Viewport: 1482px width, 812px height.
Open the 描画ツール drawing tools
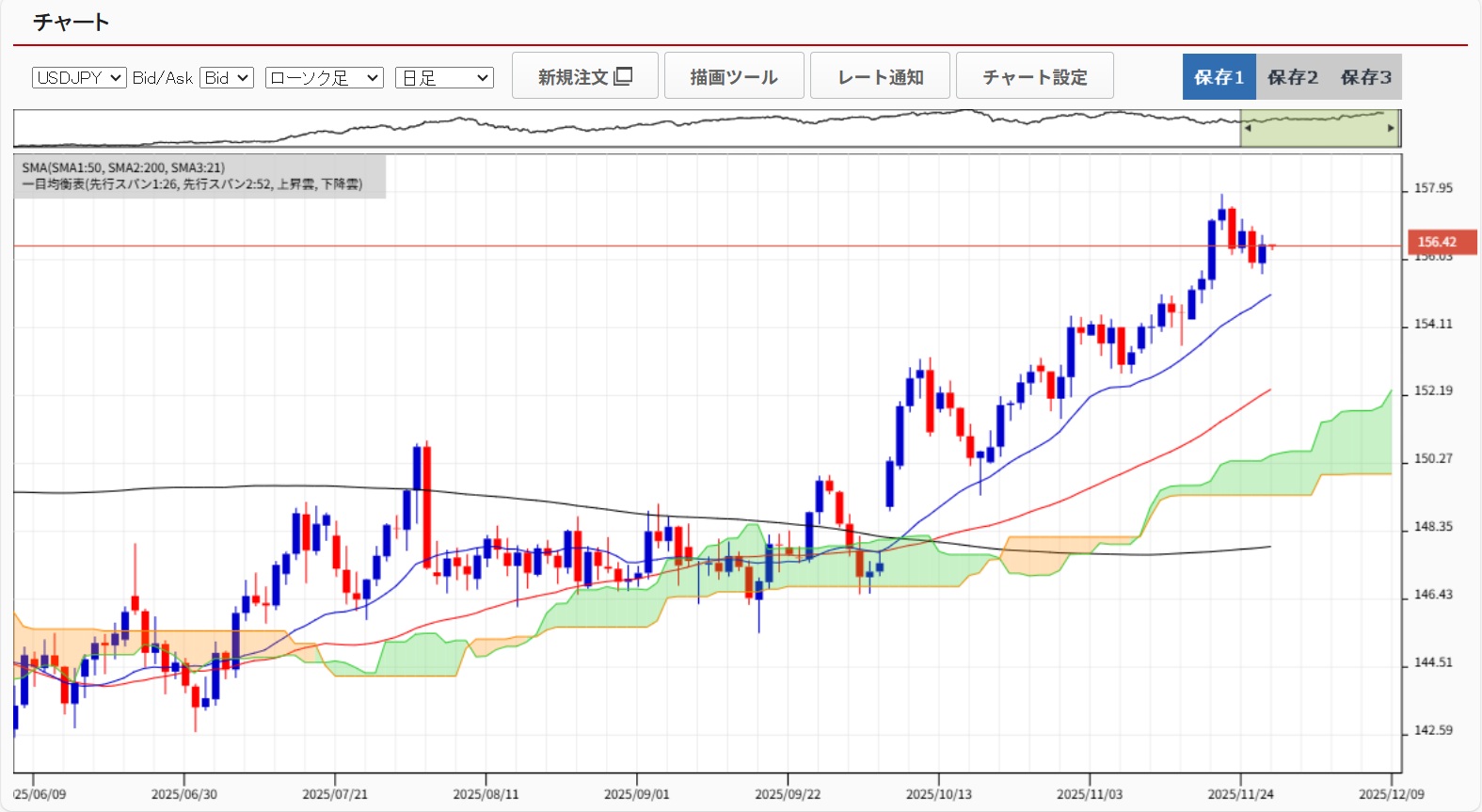coord(734,76)
